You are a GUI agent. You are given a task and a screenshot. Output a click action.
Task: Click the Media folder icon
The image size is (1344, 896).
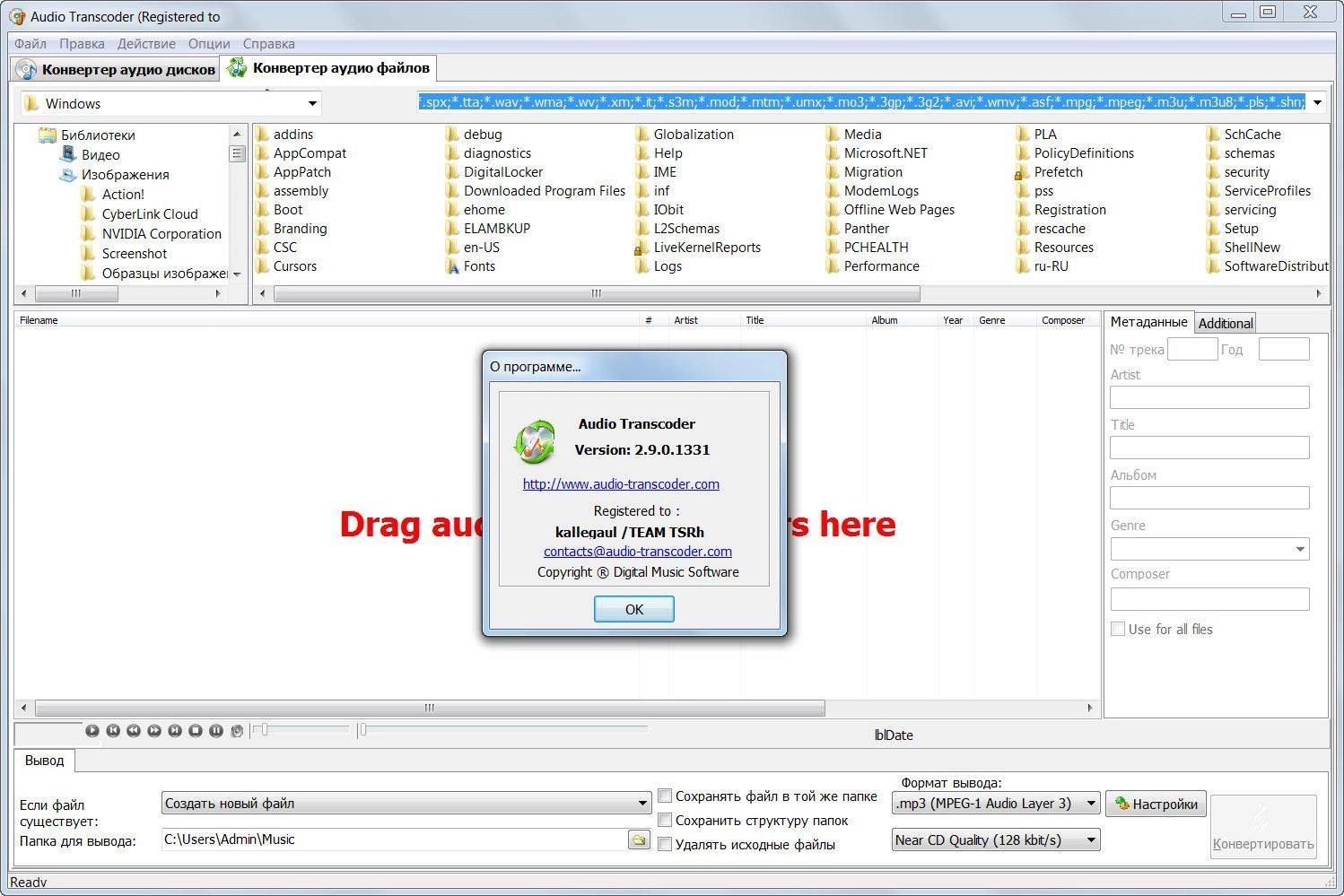[x=832, y=135]
